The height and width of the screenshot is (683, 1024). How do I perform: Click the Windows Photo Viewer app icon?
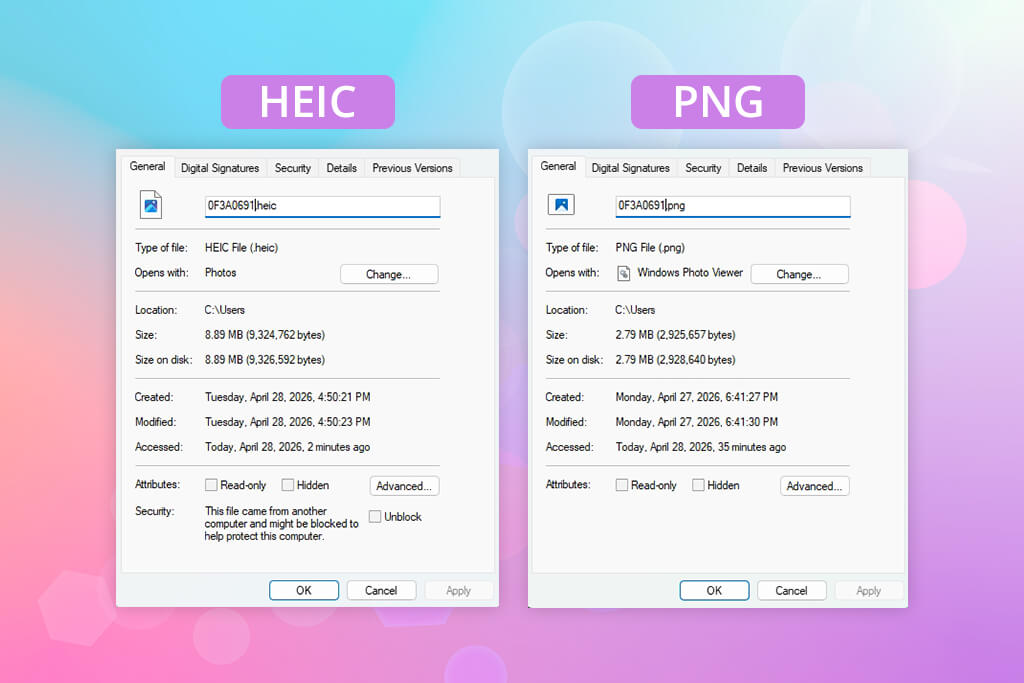coord(624,273)
